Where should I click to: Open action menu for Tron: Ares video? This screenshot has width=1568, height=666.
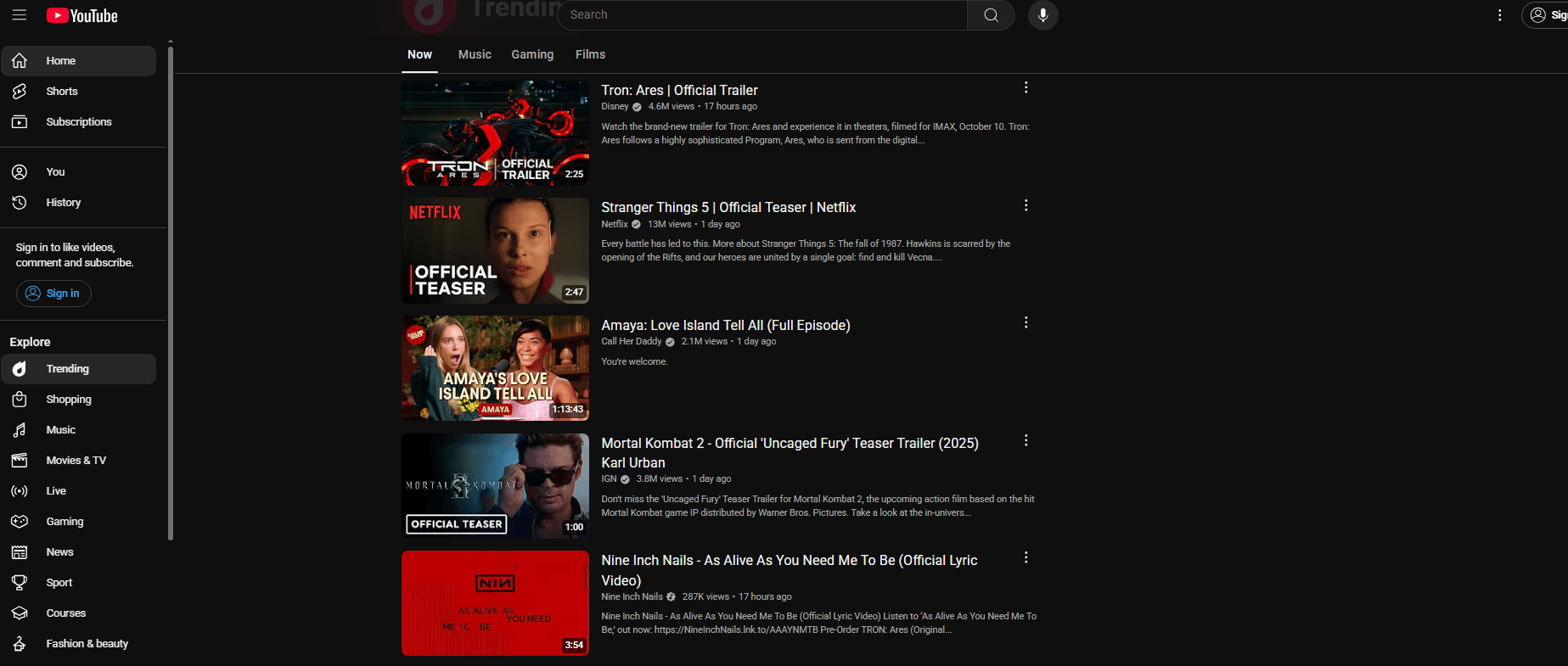[1026, 87]
